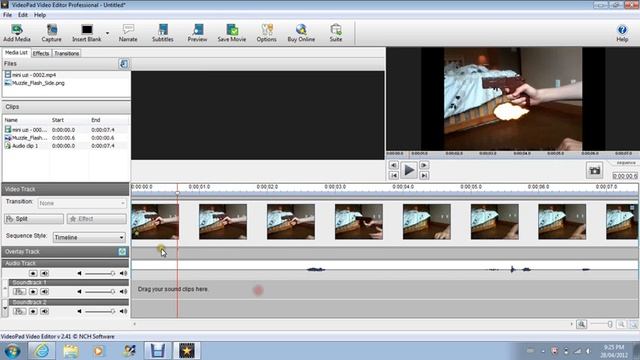
Task: Click the timeline ruler at 0:00:05.0
Action: [x=471, y=187]
